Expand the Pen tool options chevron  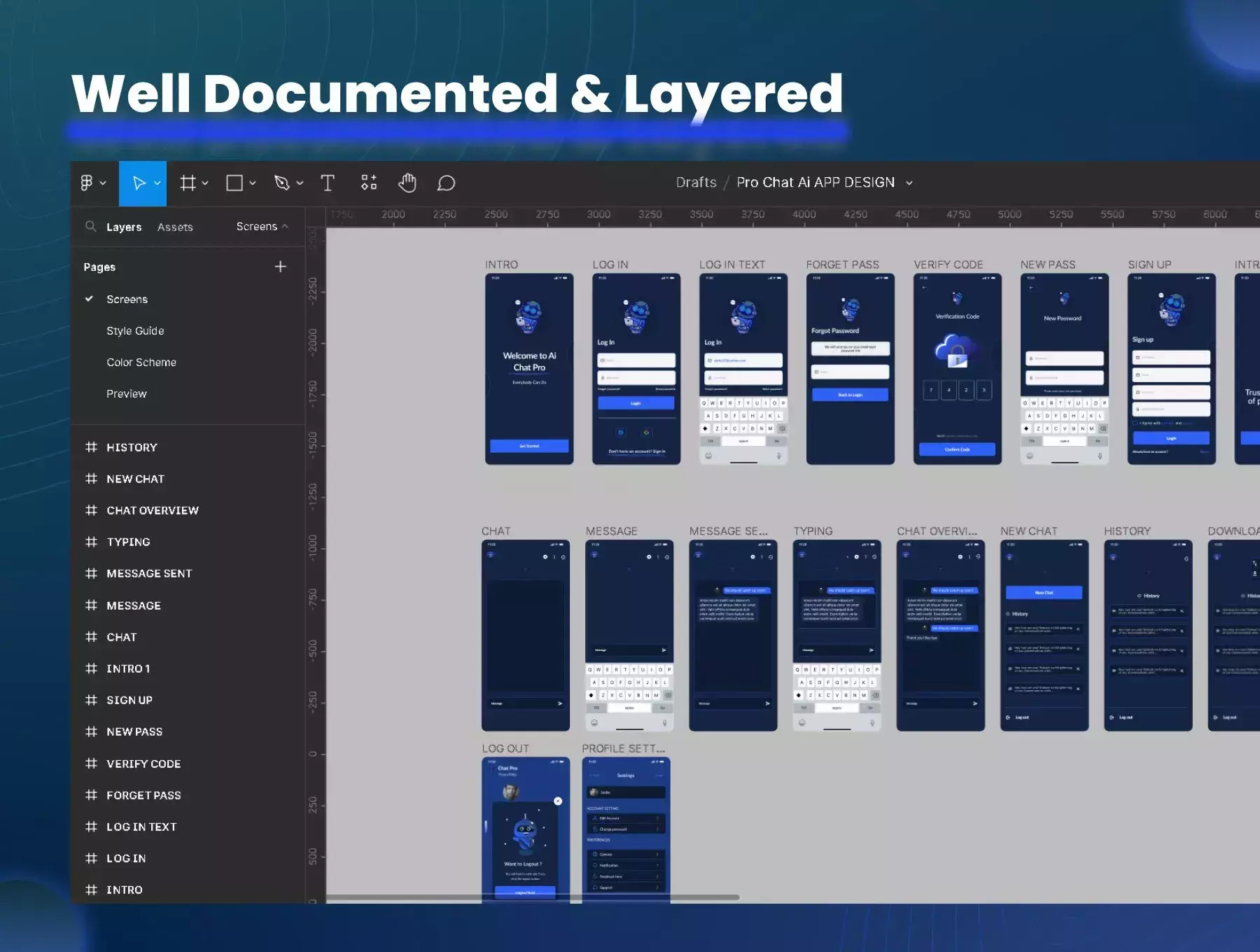click(x=300, y=183)
